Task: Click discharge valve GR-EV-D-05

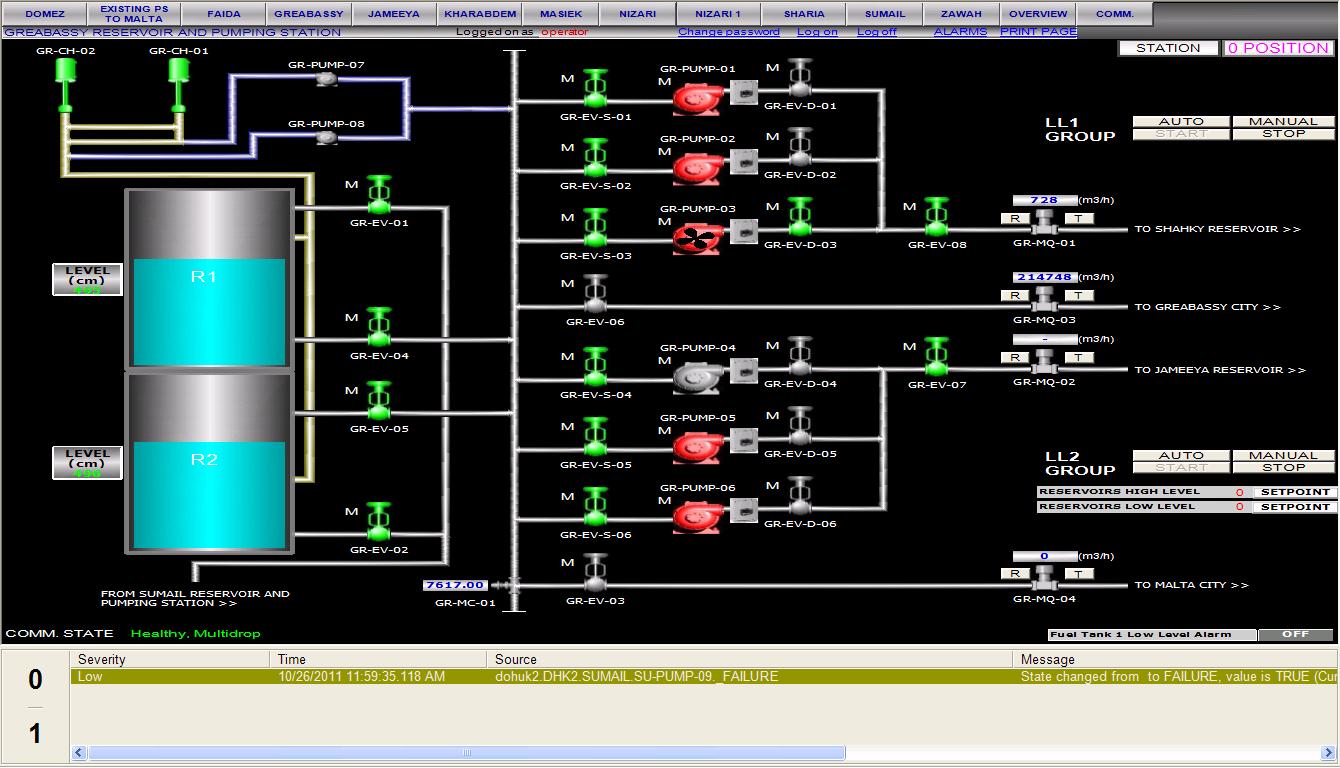Action: [799, 427]
